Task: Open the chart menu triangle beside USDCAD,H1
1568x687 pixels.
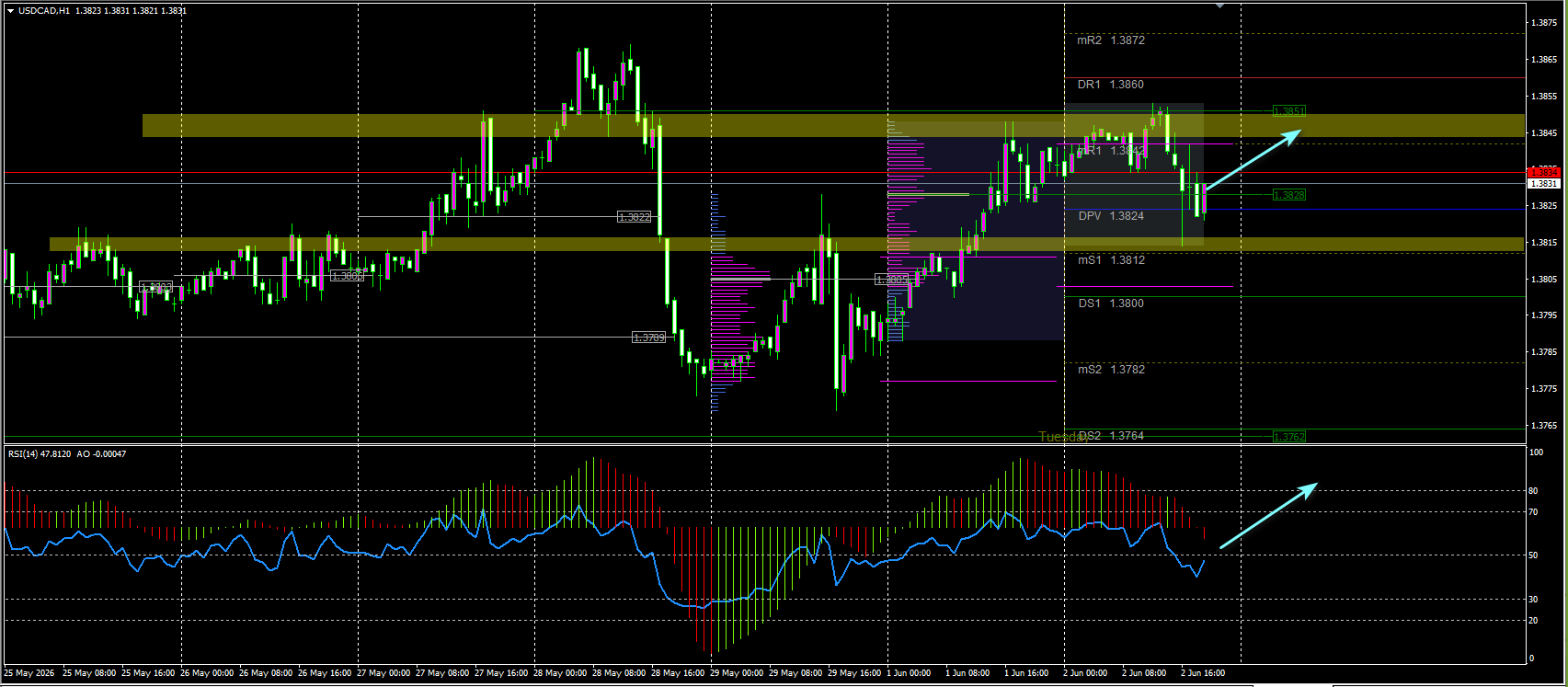Action: (10, 11)
